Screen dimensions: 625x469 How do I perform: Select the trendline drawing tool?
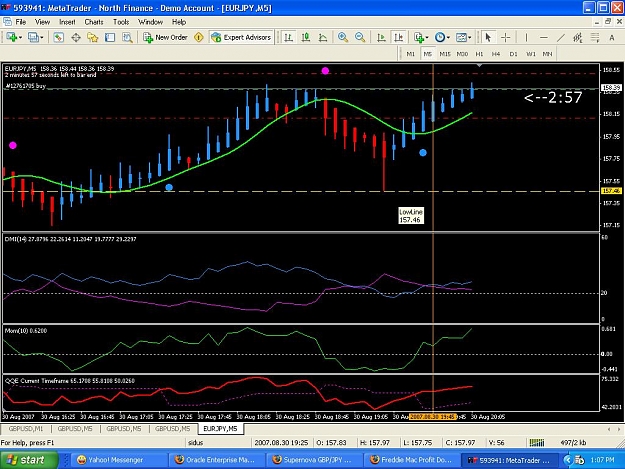pyautogui.click(x=560, y=37)
